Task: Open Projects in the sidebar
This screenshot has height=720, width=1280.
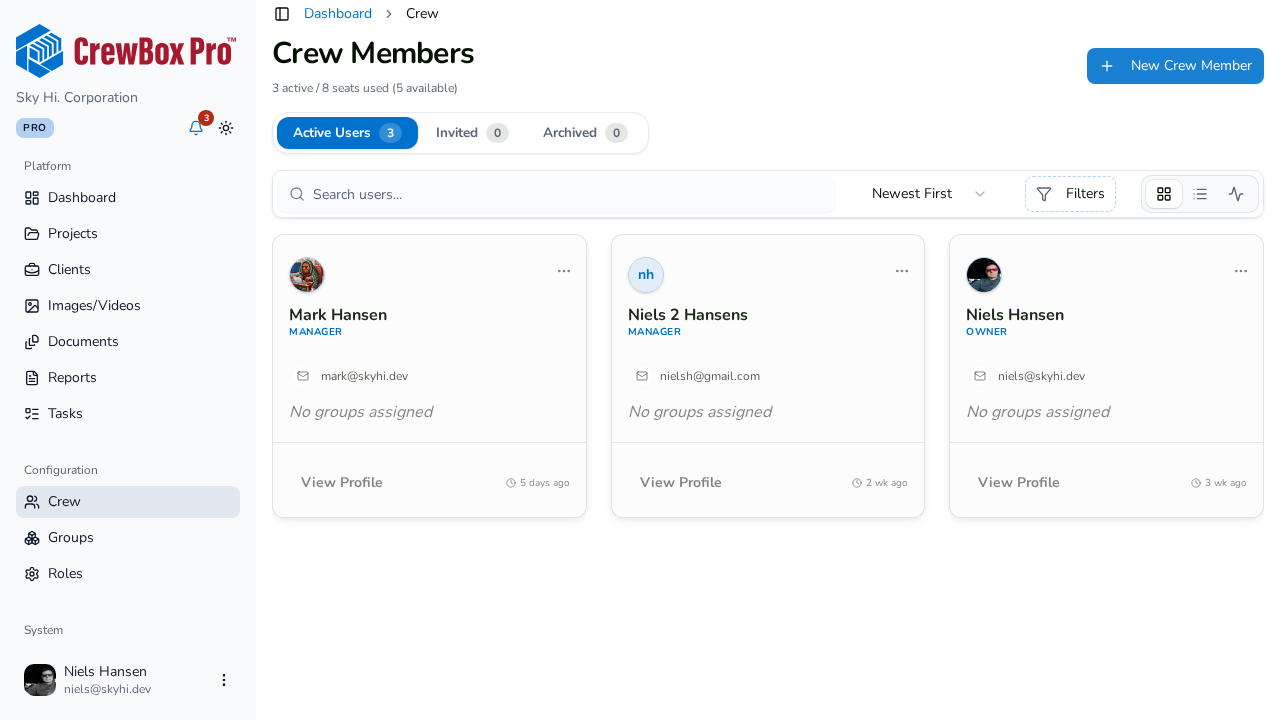Action: coord(128,234)
